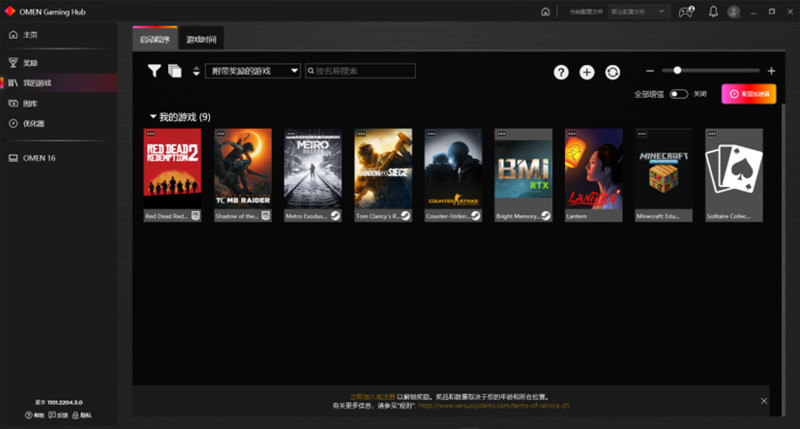
Task: Open options dots on Minecraft card
Action: pyautogui.click(x=642, y=134)
